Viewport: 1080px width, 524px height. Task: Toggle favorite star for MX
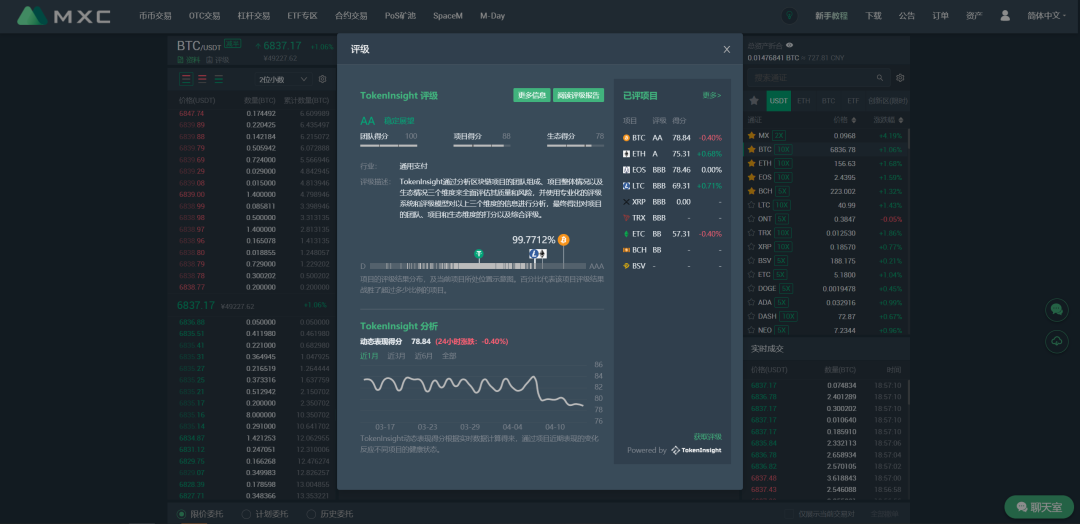point(751,136)
